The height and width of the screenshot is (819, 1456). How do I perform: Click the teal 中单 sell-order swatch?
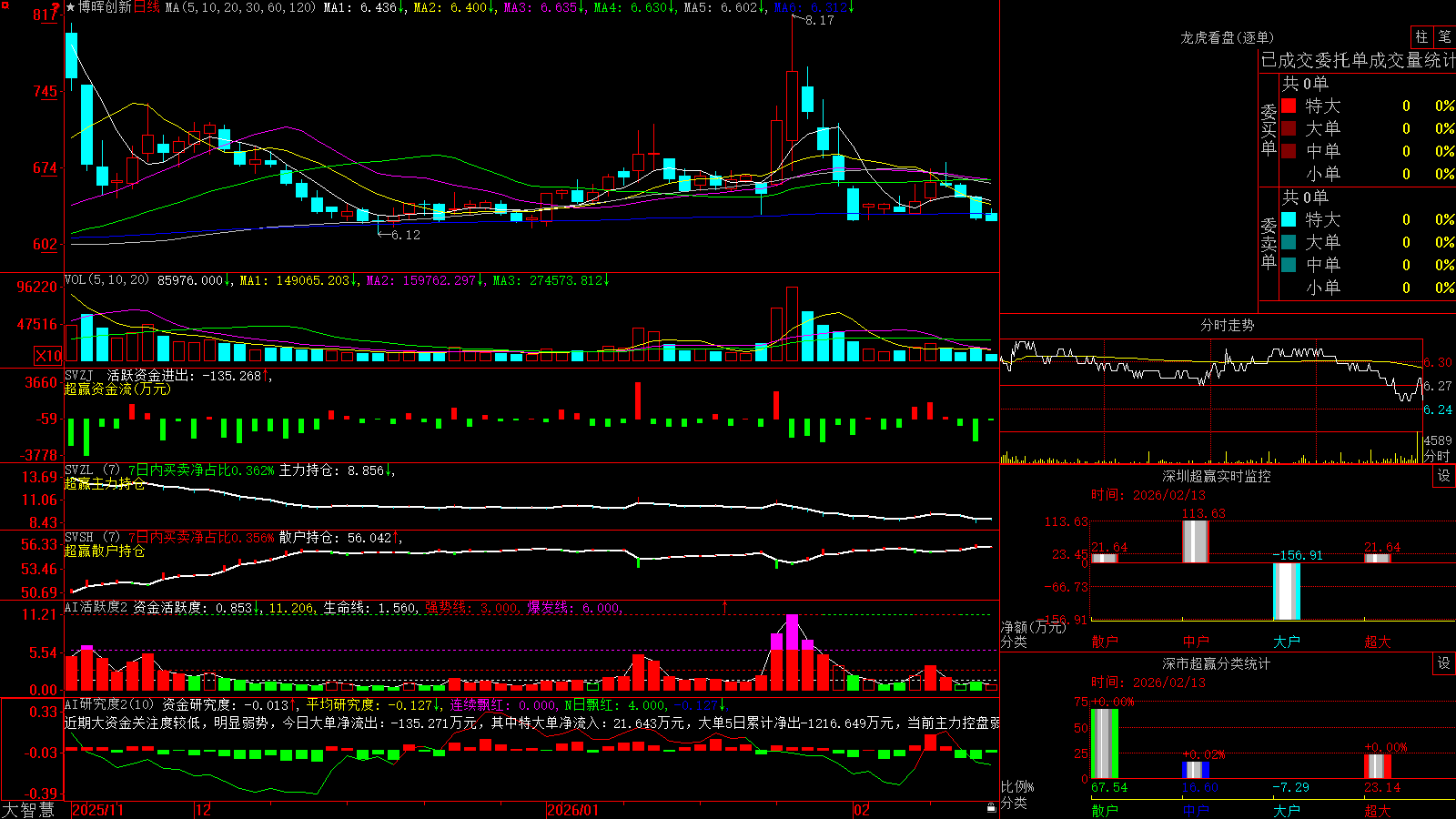1289,265
